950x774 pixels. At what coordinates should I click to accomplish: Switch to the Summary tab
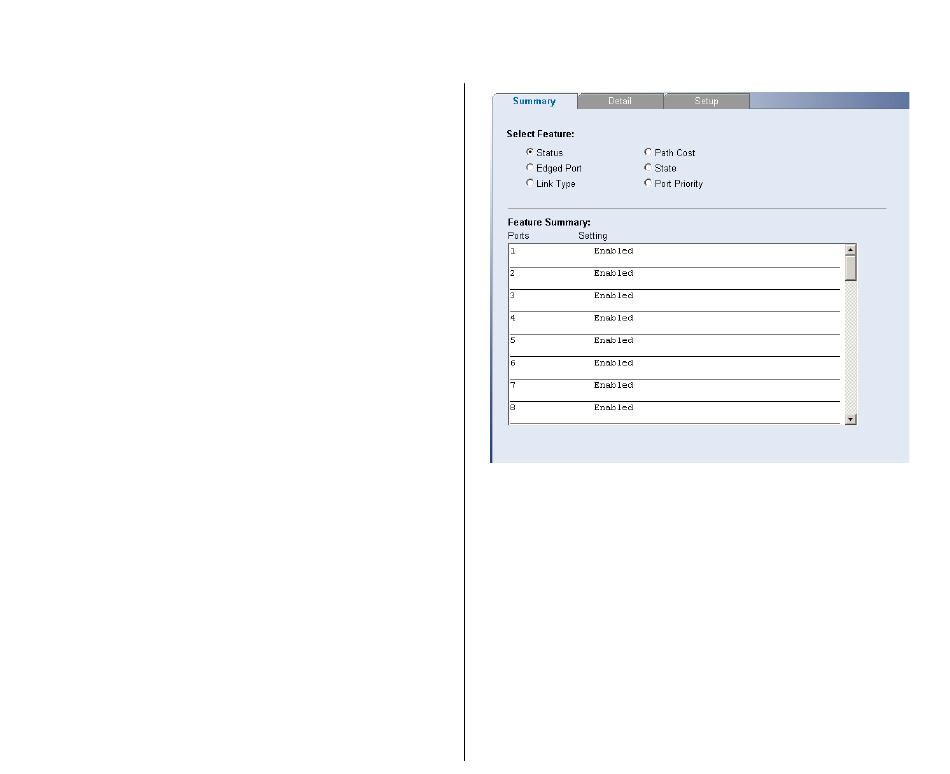coord(534,101)
